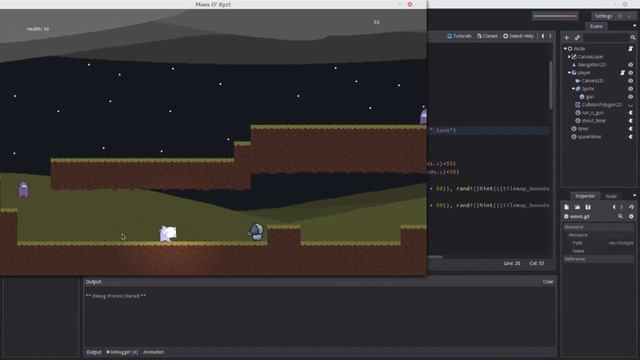
Task: Click the script editor vertical scrollbar
Action: (551, 85)
